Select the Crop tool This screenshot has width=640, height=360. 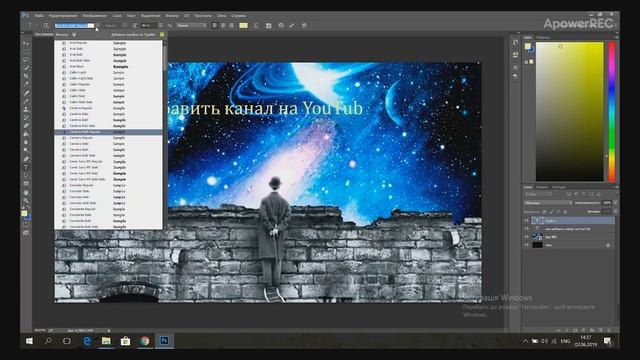point(27,76)
